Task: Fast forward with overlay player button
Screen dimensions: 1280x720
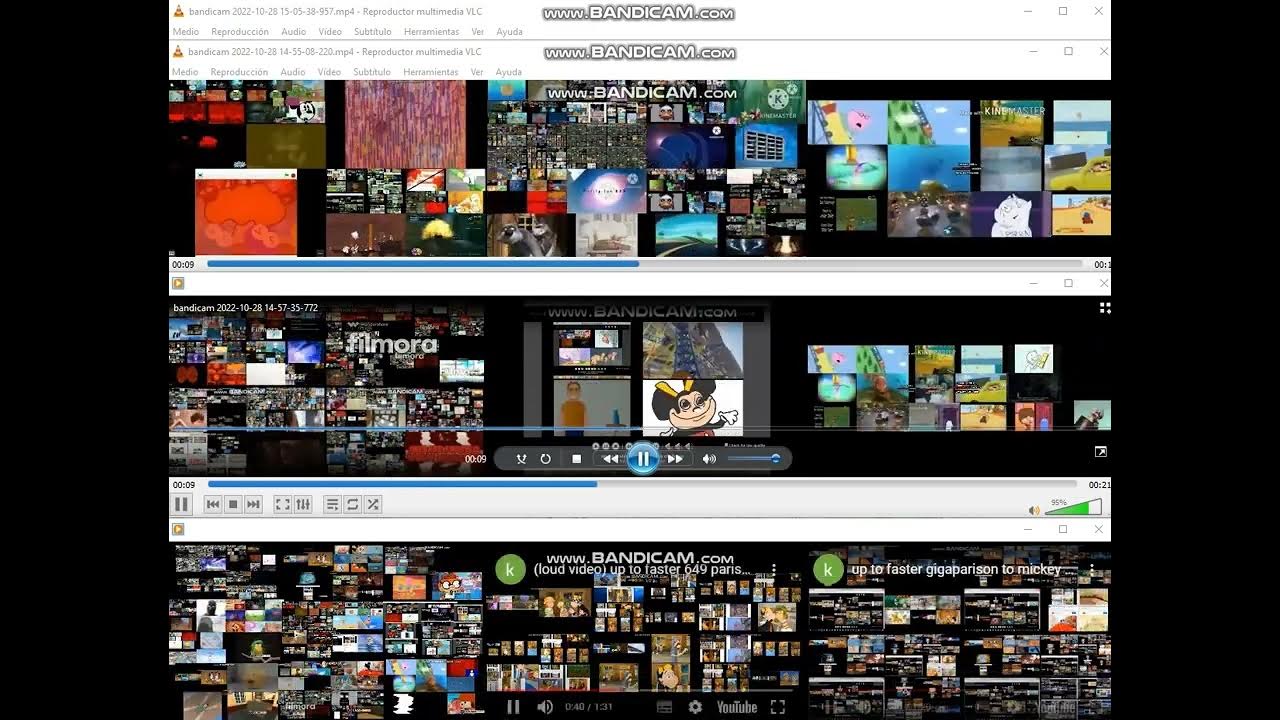Action: tap(675, 459)
